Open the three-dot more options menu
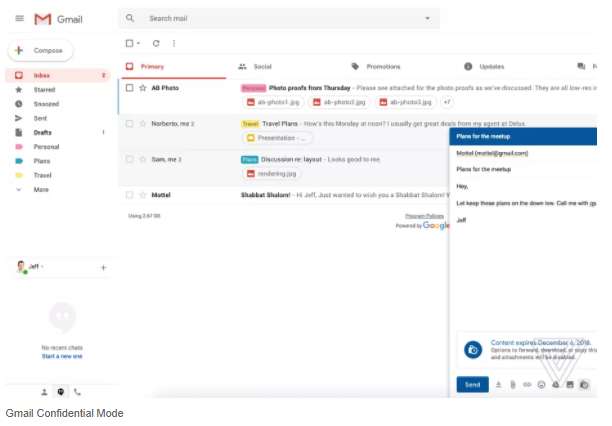 pyautogui.click(x=174, y=43)
